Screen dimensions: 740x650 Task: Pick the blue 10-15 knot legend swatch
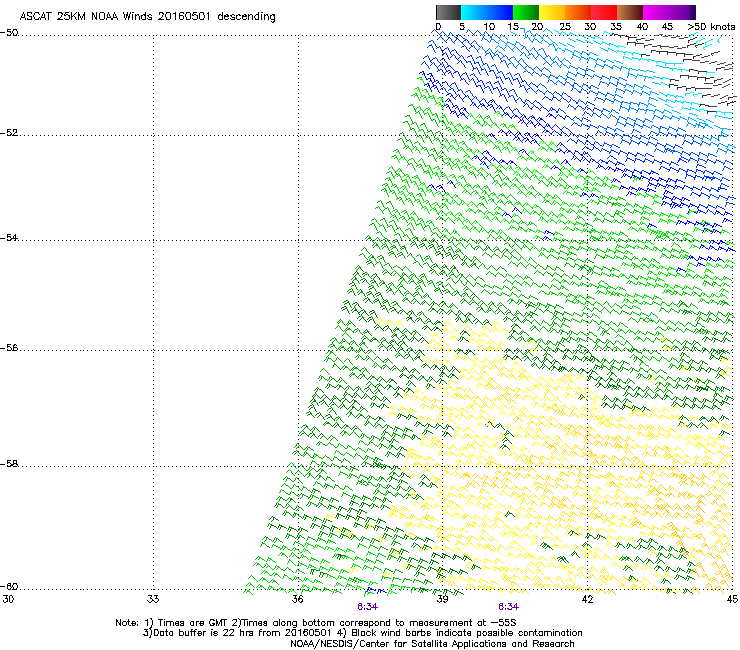(x=500, y=12)
